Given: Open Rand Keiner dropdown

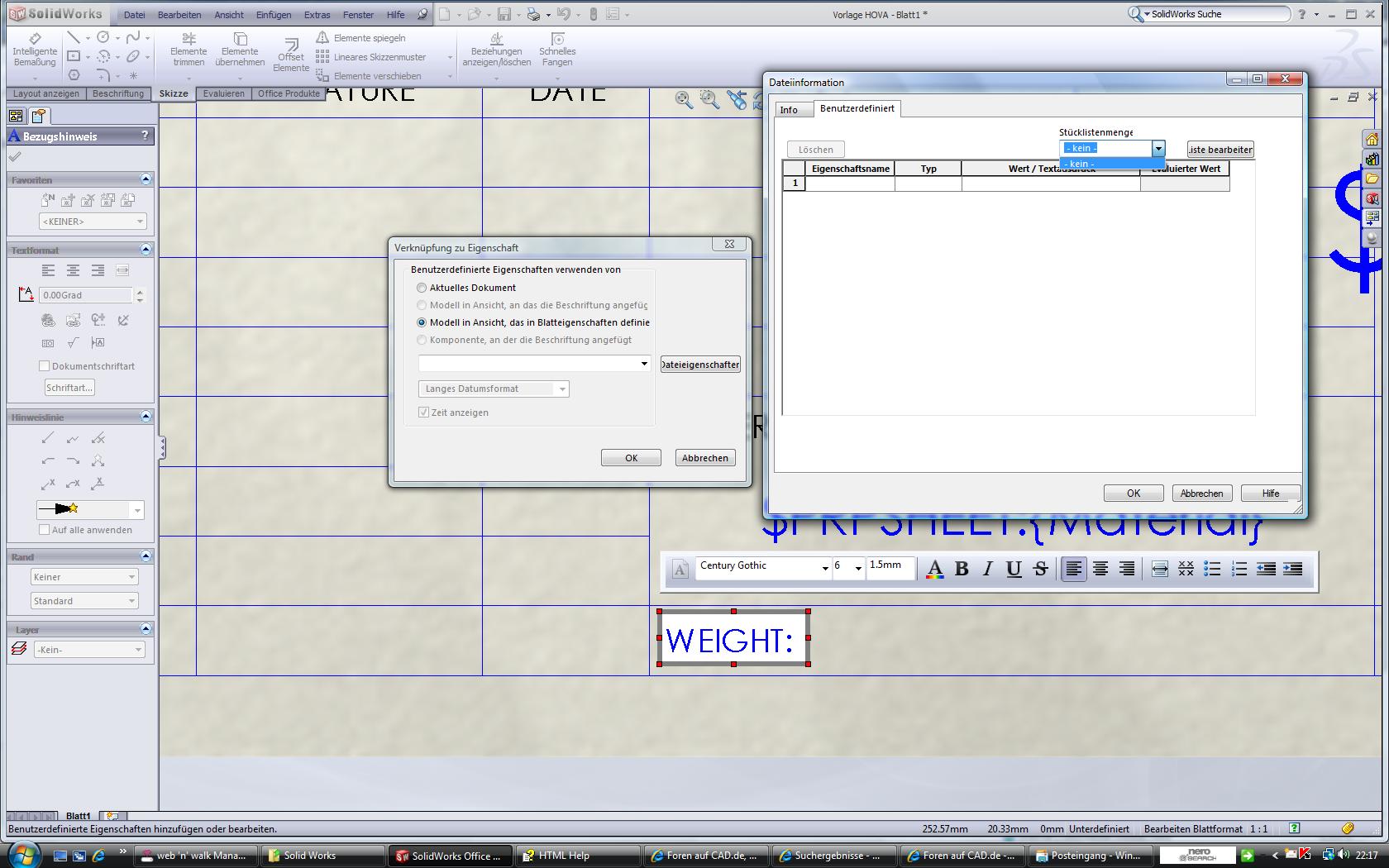Looking at the screenshot, I should [84, 577].
